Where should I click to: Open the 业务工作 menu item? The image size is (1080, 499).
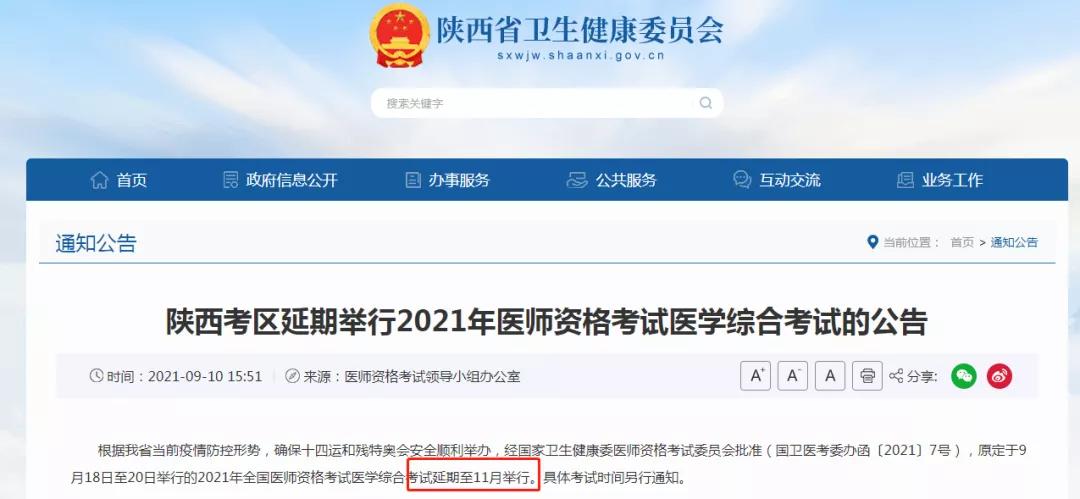[x=939, y=181]
